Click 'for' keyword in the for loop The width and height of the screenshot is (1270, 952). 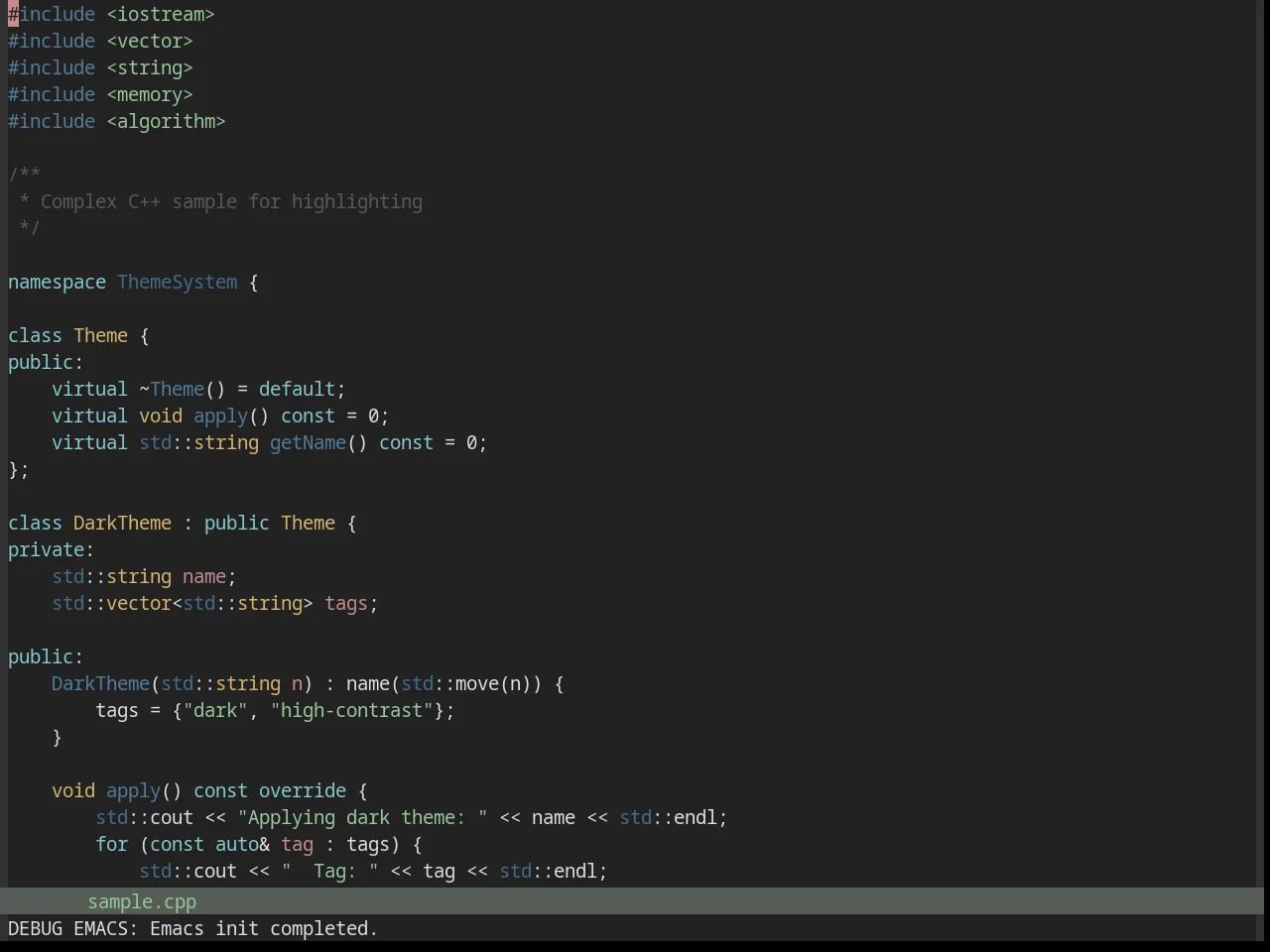click(x=111, y=844)
